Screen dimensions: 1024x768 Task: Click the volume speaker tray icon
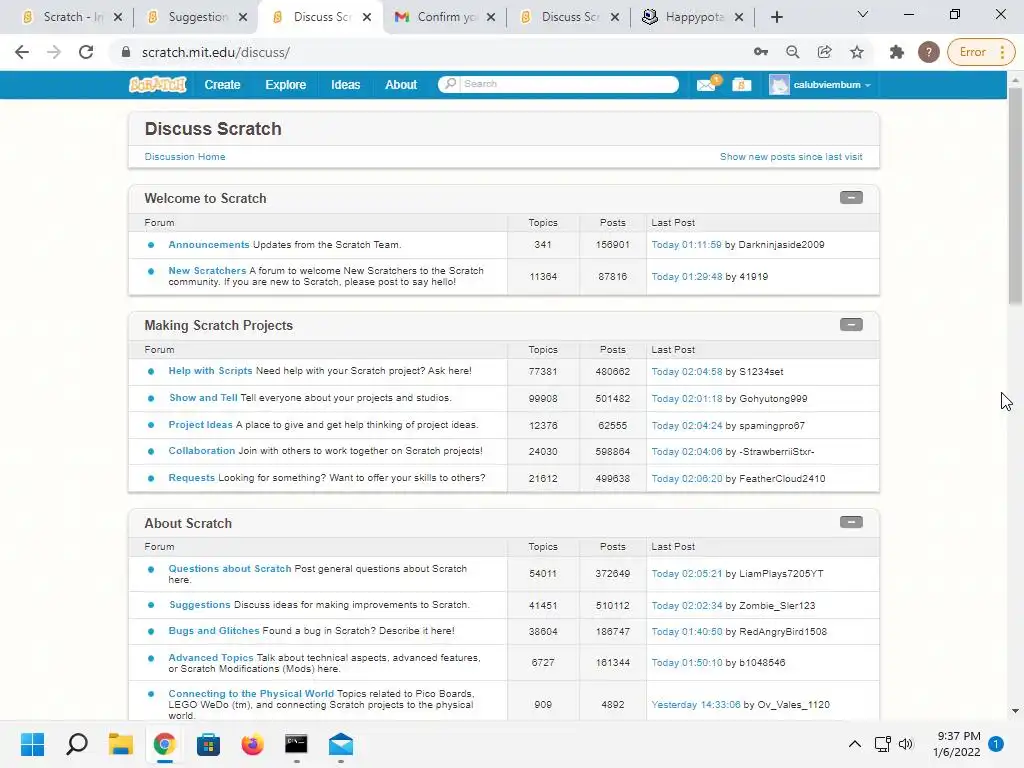click(x=906, y=744)
